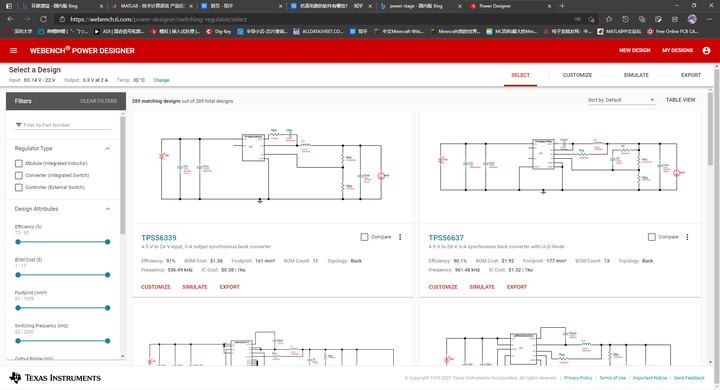Click the read aloud icon in address bar
This screenshot has width=720, height=390.
577,19
